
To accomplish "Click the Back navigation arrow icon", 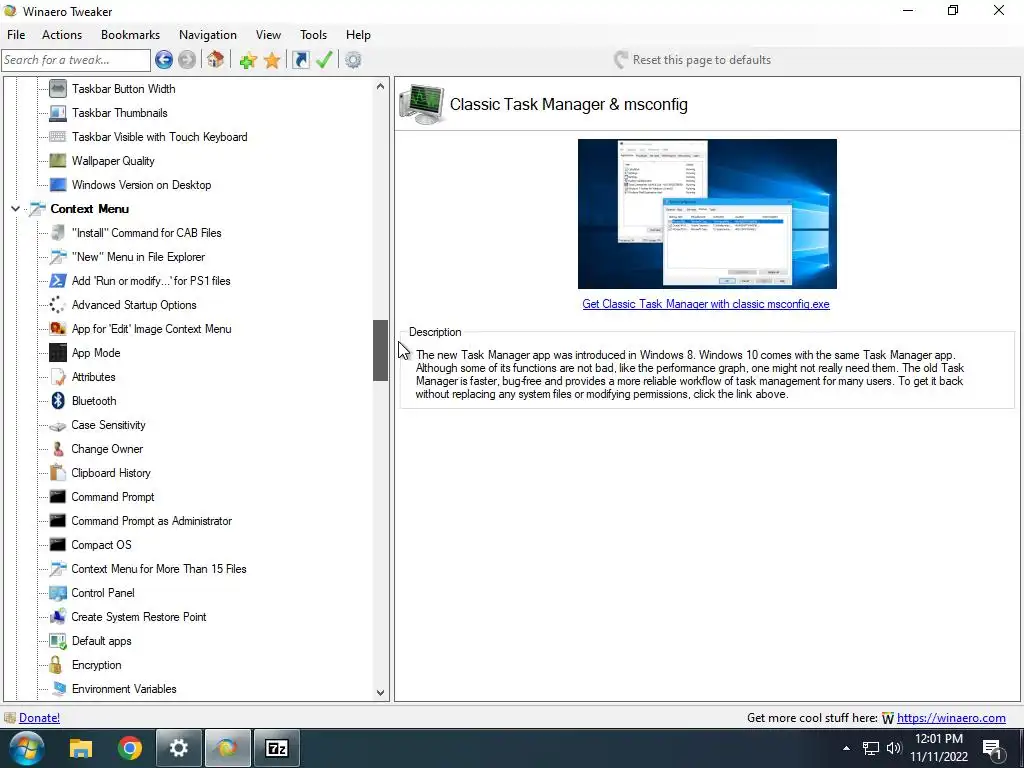I will coord(164,60).
